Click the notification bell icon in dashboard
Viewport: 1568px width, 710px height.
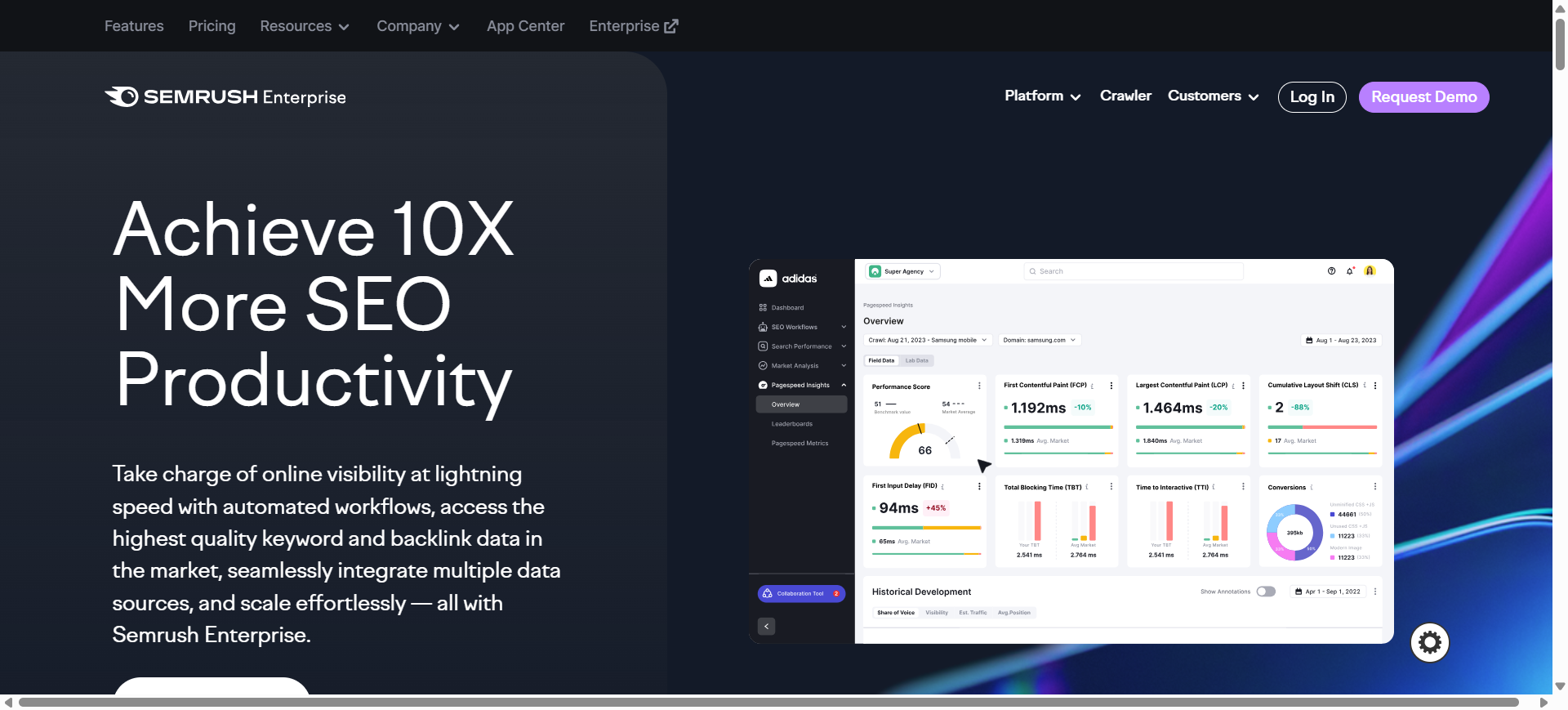tap(1350, 271)
